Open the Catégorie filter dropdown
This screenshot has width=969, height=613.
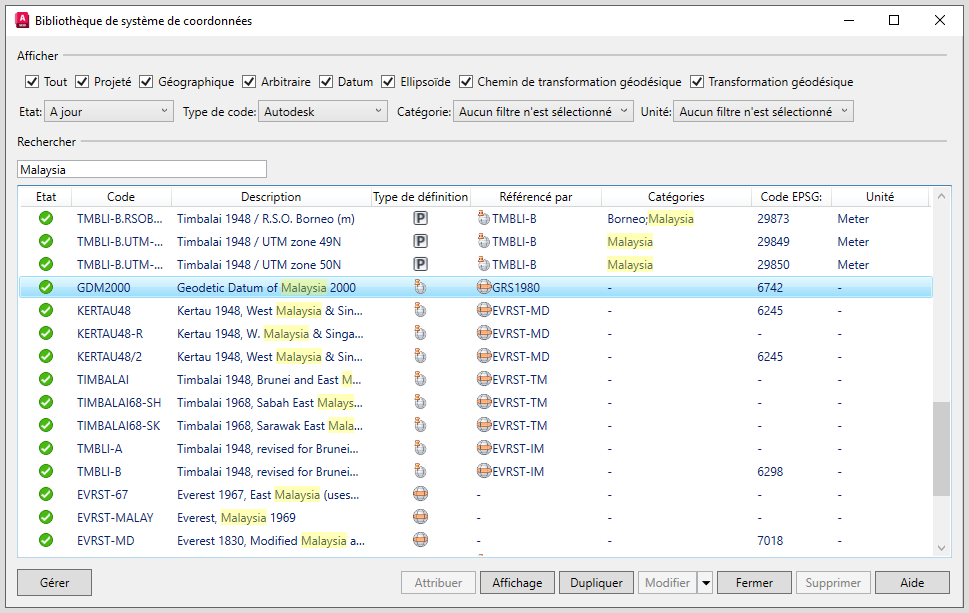click(543, 112)
